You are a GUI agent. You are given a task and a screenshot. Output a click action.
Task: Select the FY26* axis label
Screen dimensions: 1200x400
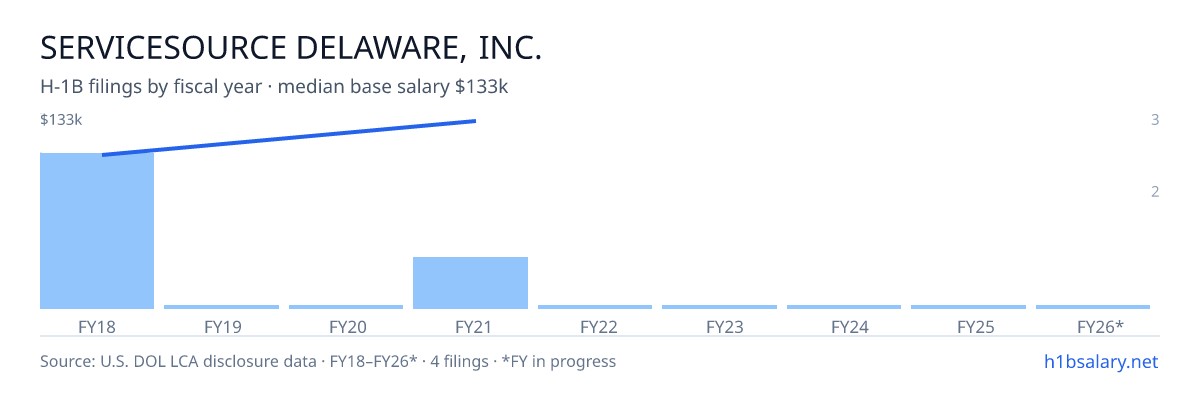[1100, 326]
